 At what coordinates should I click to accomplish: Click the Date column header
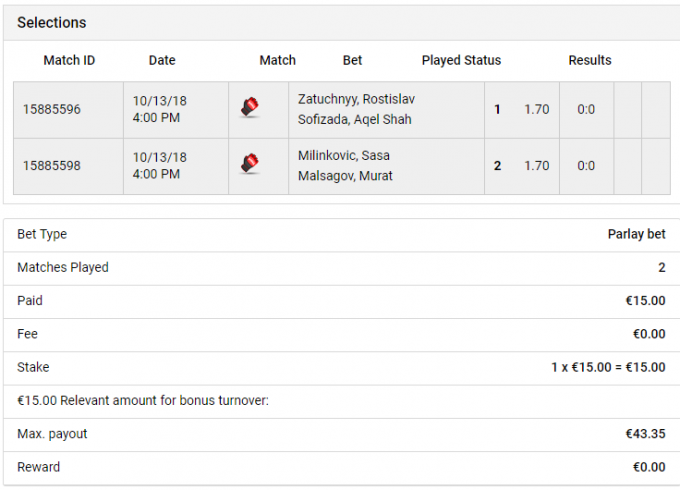[162, 60]
